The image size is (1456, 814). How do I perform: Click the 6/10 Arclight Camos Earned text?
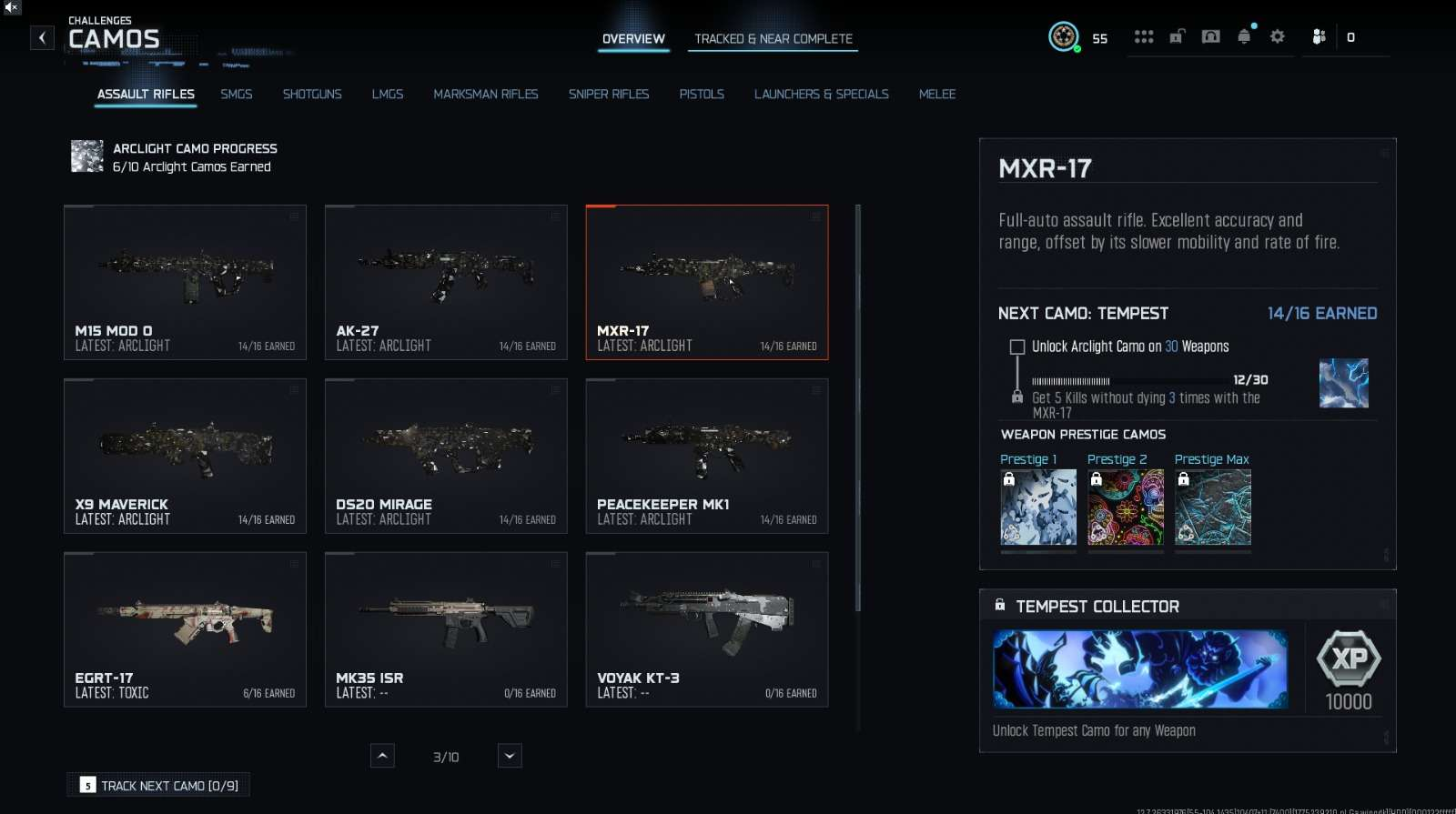pos(192,166)
